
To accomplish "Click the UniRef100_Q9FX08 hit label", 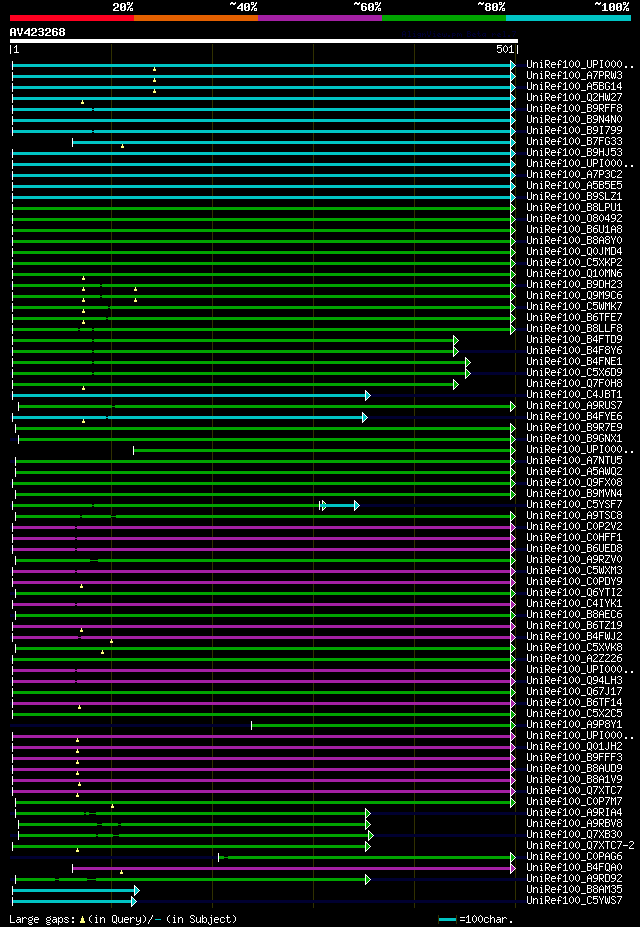I will tap(574, 483).
